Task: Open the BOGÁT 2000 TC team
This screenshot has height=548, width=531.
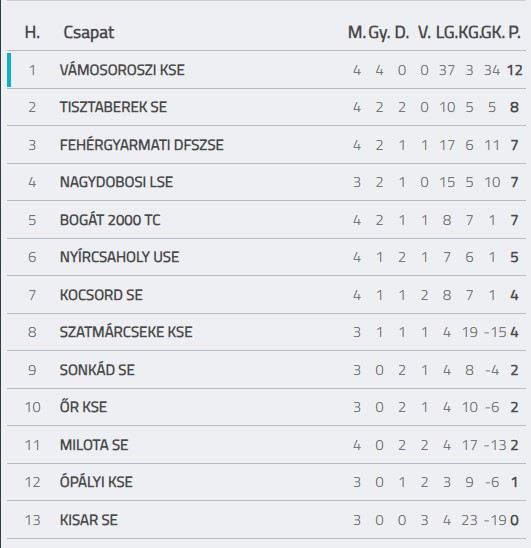Action: pyautogui.click(x=110, y=220)
